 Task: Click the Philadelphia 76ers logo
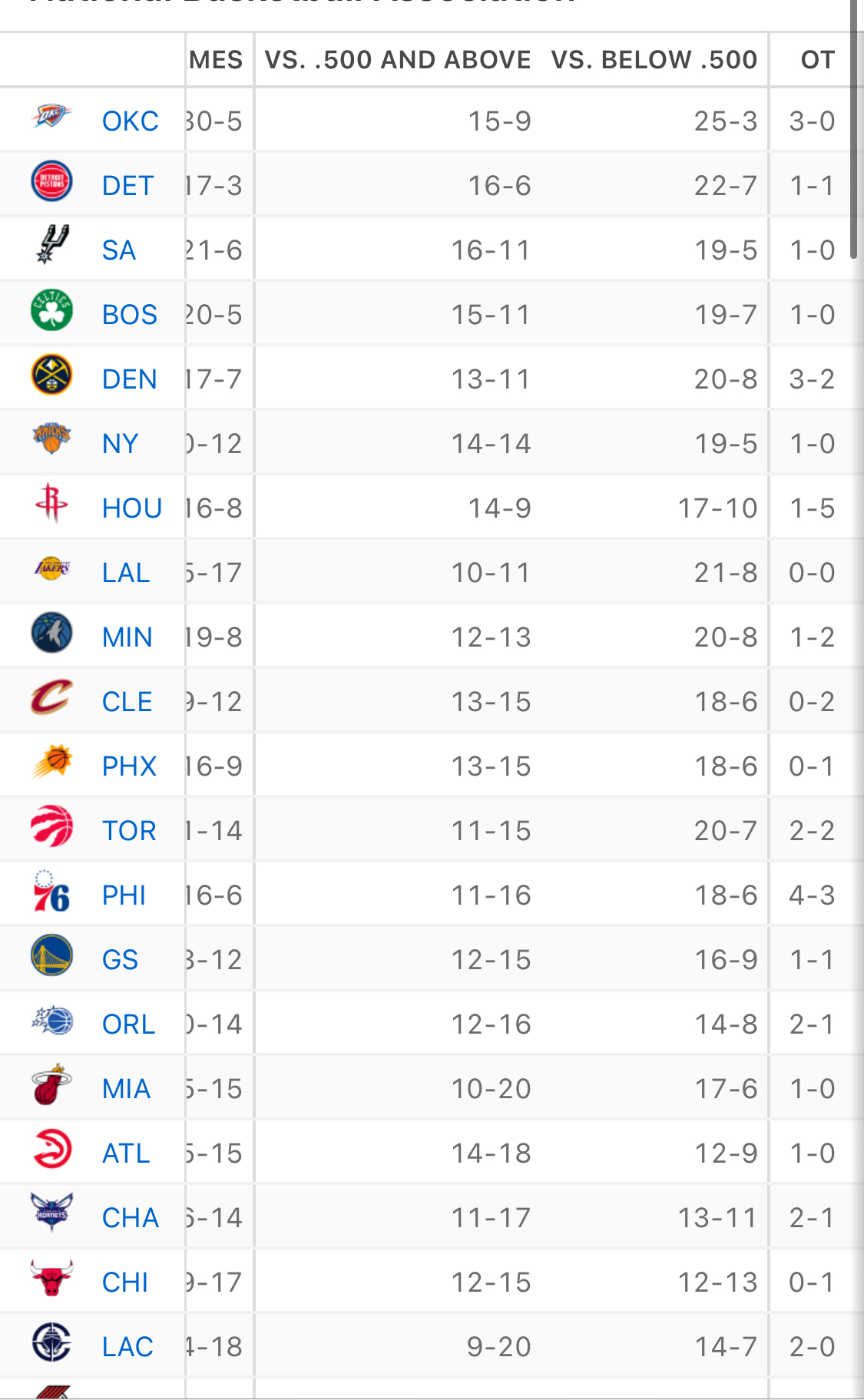coord(51,892)
